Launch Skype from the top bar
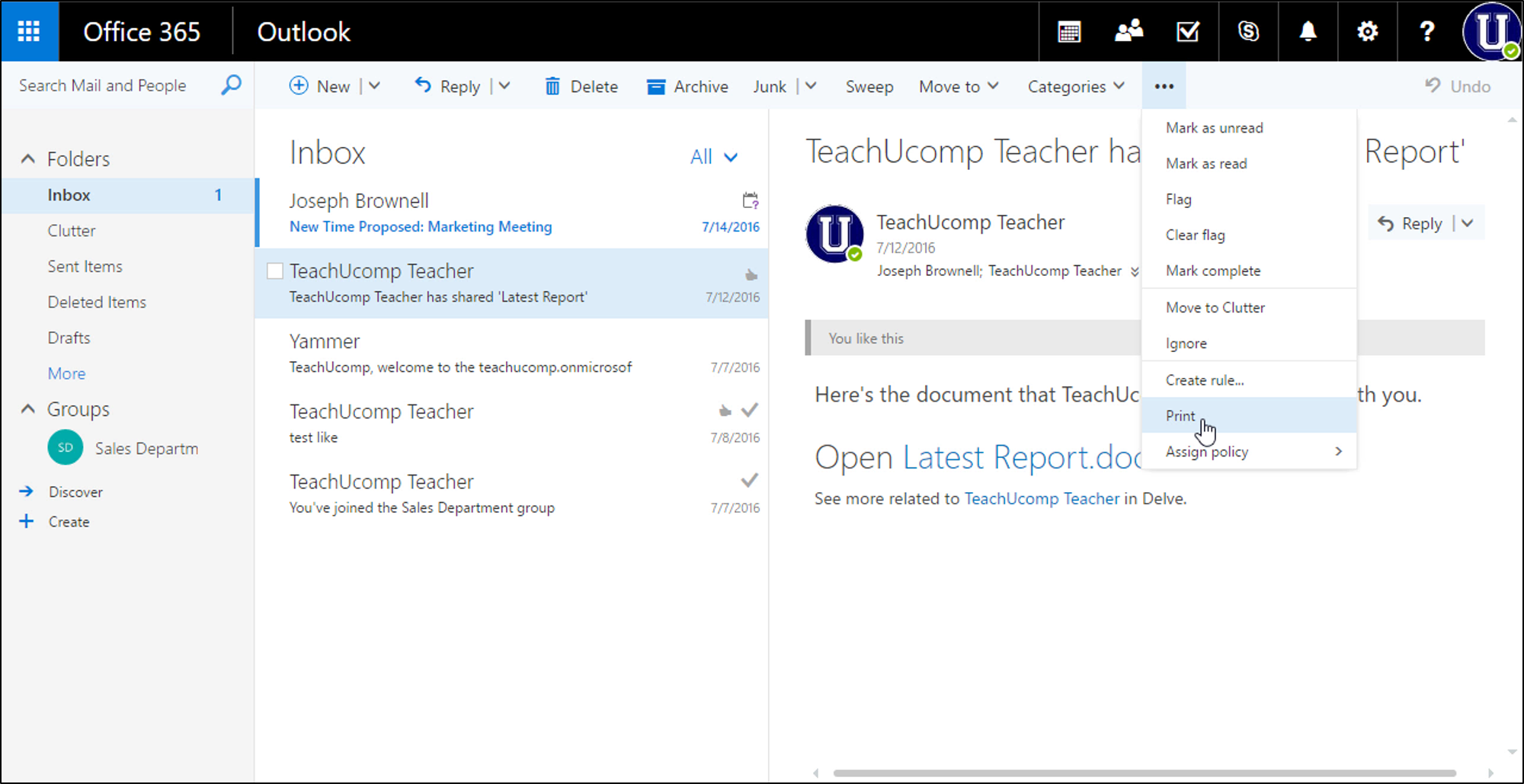Viewport: 1524px width, 784px height. point(1249,31)
